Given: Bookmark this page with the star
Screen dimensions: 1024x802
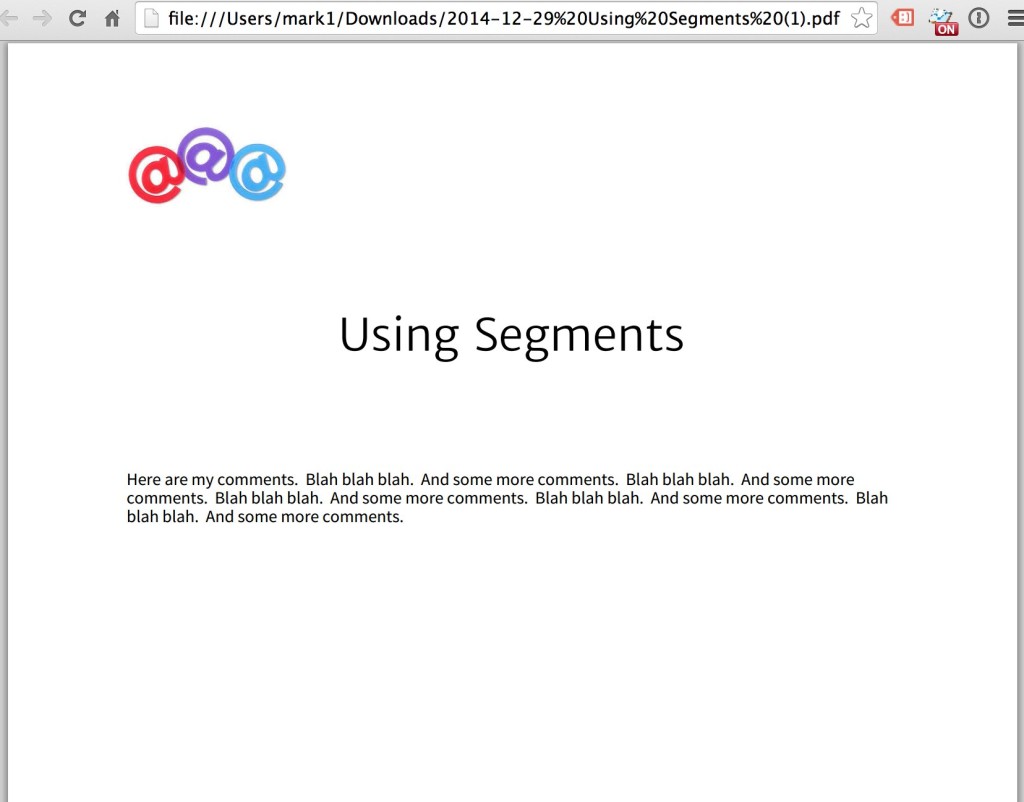Looking at the screenshot, I should click(x=860, y=18).
